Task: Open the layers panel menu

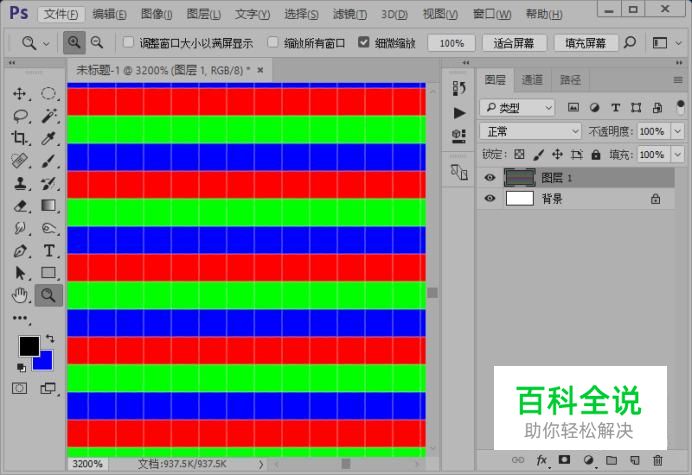Action: point(678,80)
